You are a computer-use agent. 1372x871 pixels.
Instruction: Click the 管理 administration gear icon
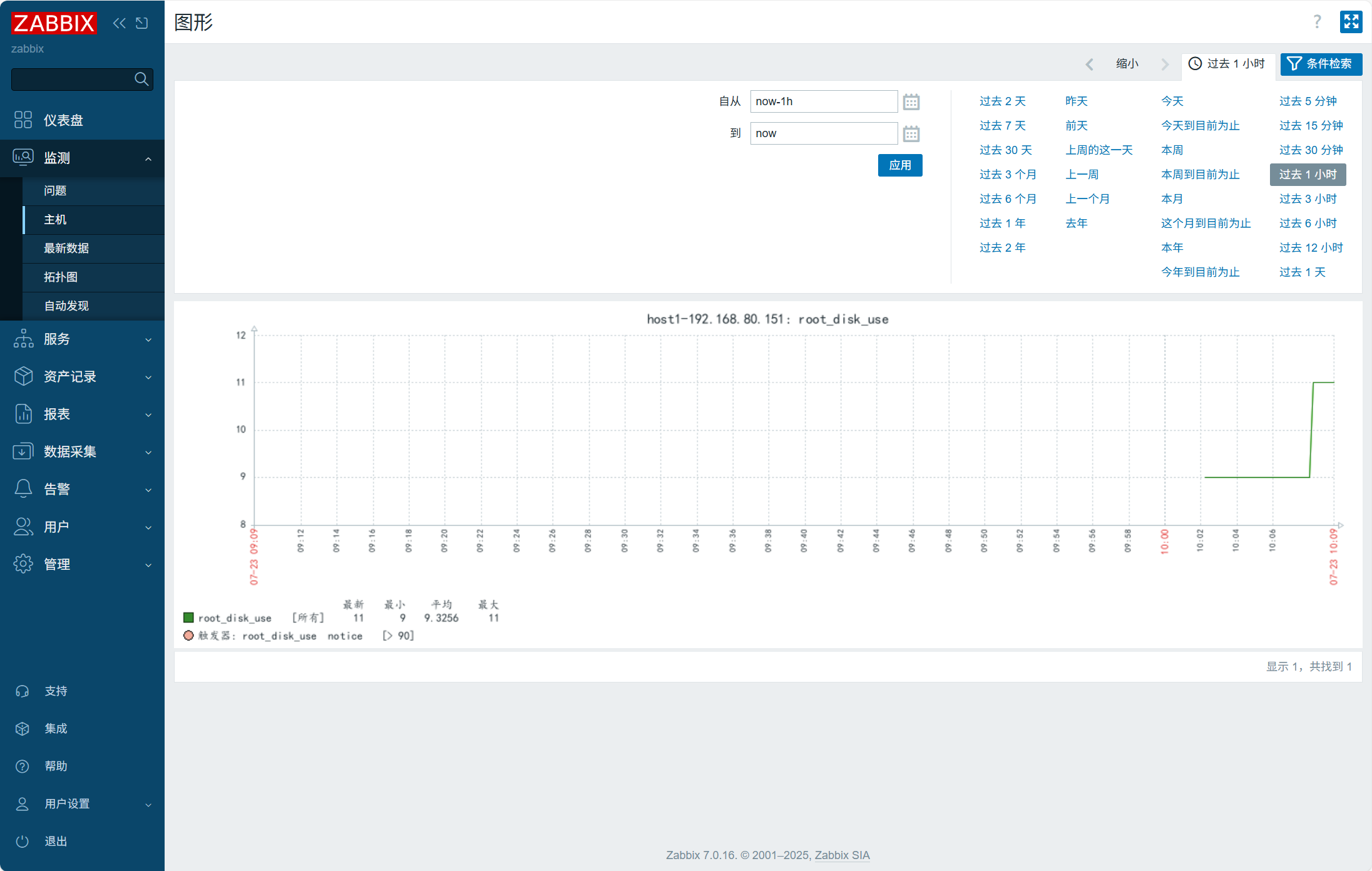click(23, 564)
